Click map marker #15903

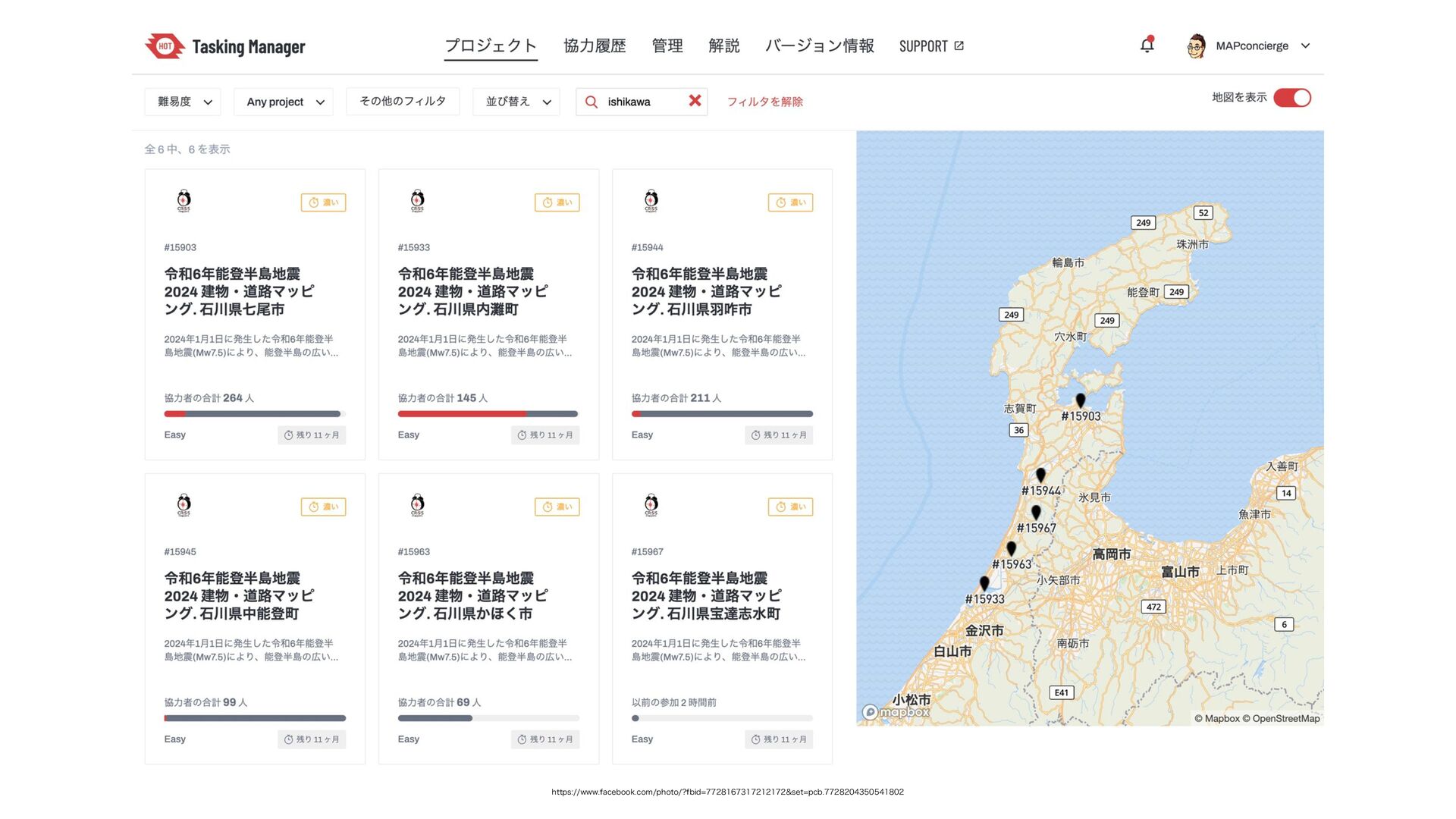pyautogui.click(x=1080, y=400)
